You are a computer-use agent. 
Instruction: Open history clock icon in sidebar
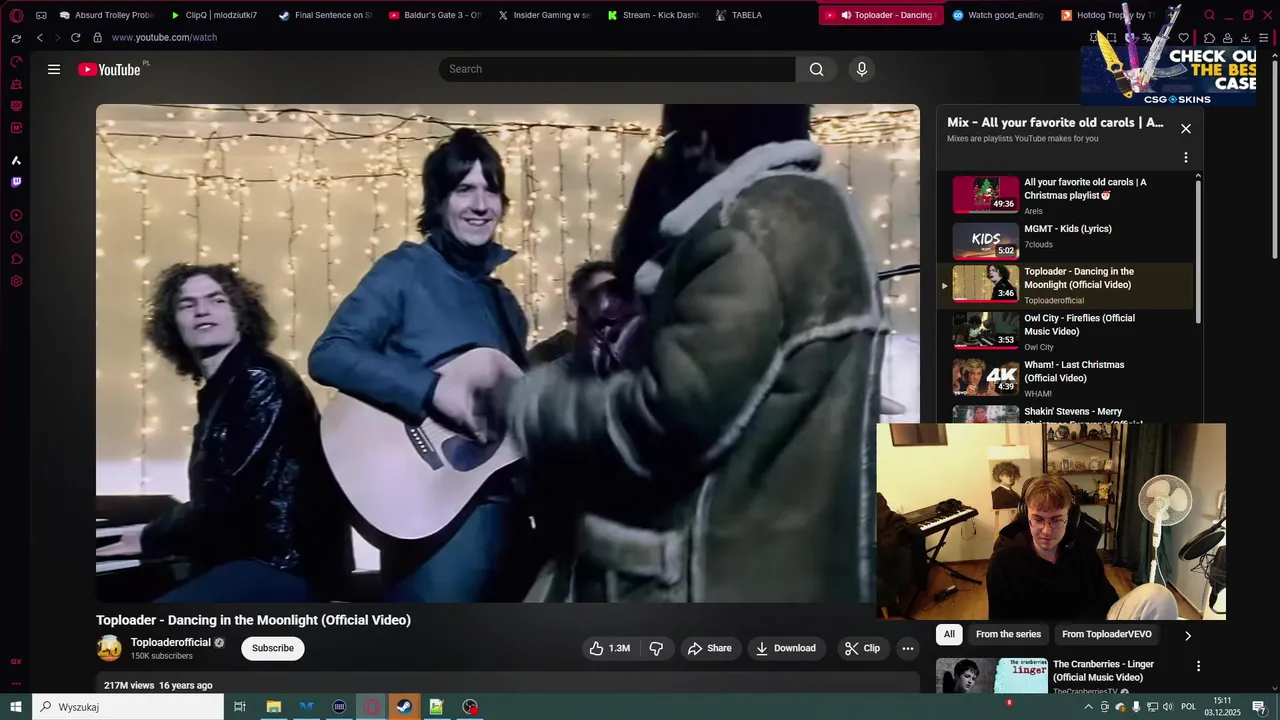[x=16, y=237]
